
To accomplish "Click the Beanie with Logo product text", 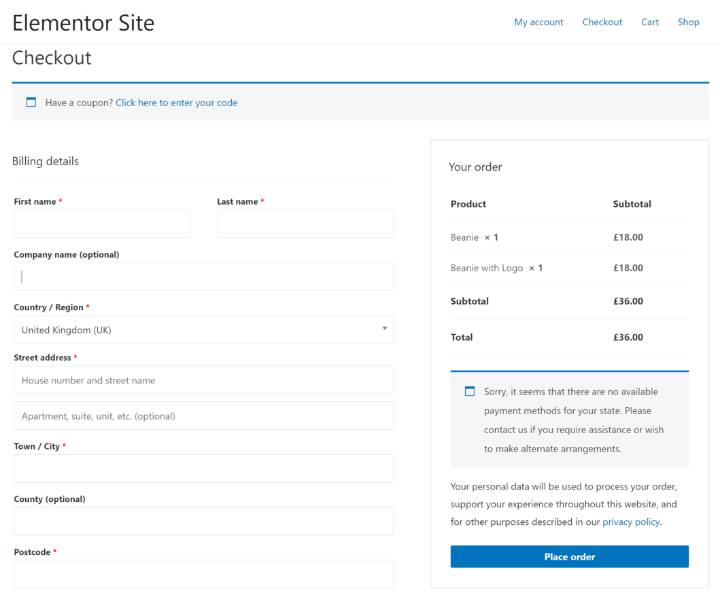I will pos(487,268).
